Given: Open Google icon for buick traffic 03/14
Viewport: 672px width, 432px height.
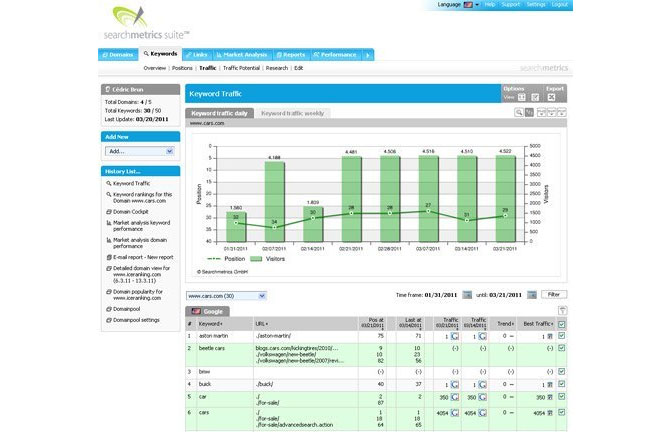Looking at the screenshot, I should coord(483,384).
